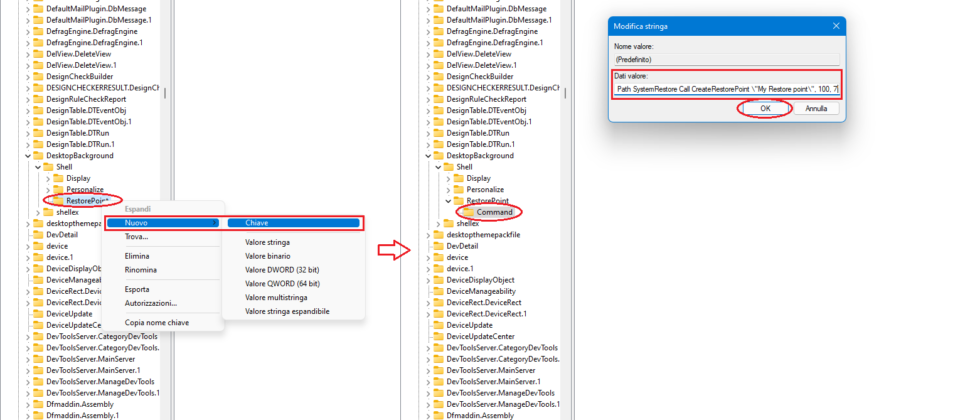The width and height of the screenshot is (980, 420).
Task: Collapse the DesktopBackground key in left tree
Action: pos(28,155)
